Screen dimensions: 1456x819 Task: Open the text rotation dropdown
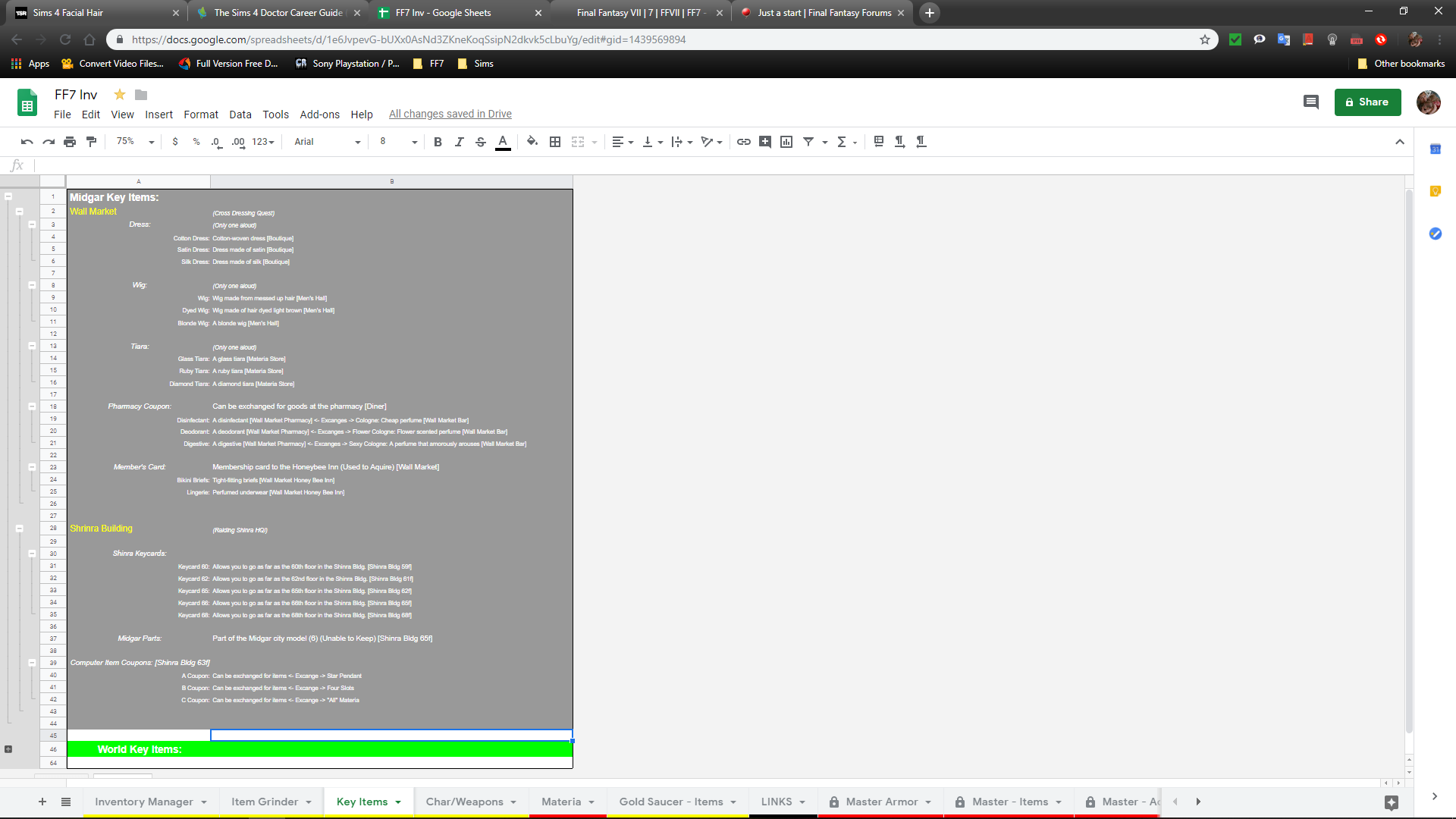pos(711,142)
